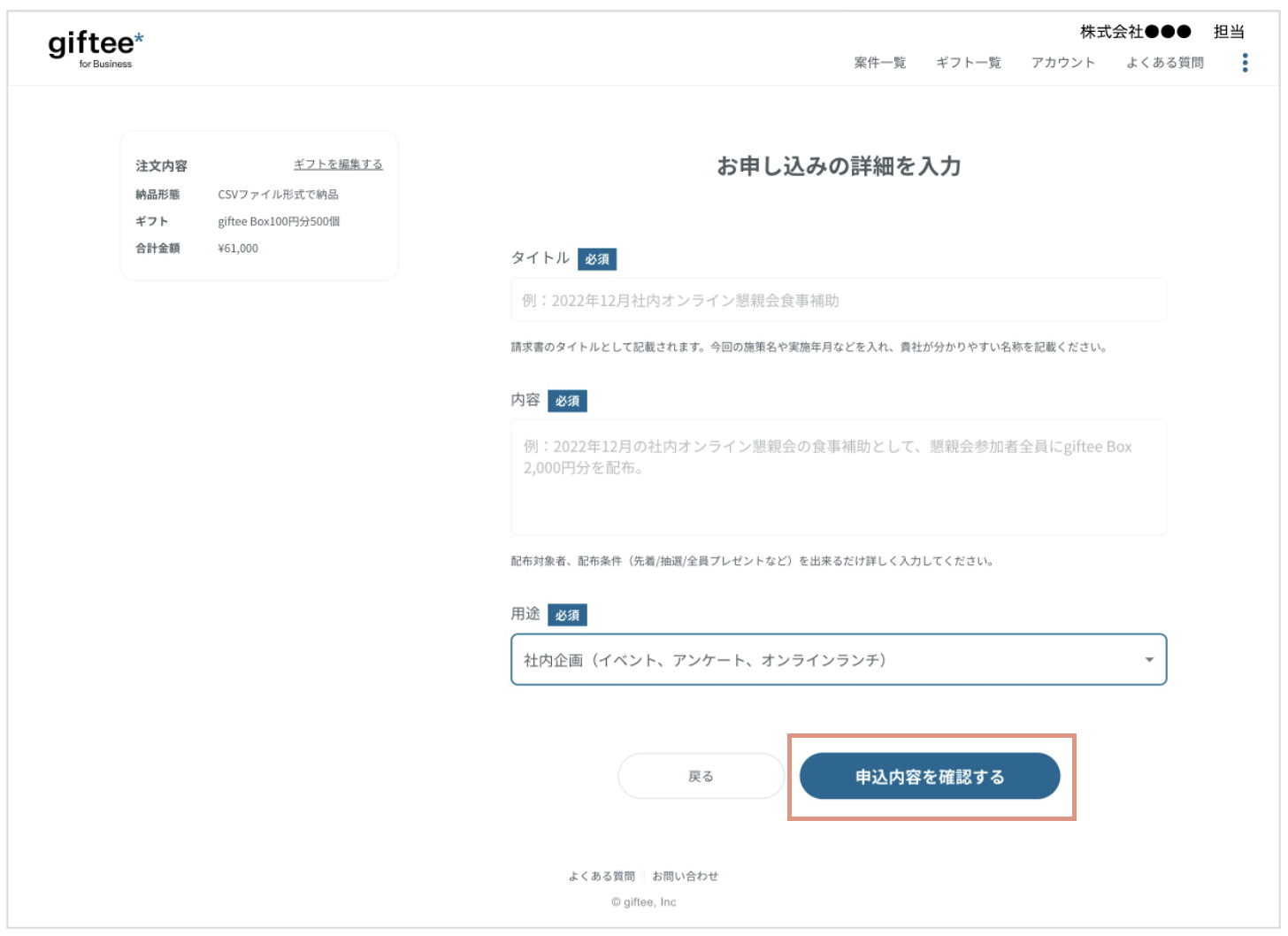Click the giftee for Business logo
The height and width of the screenshot is (936, 1288).
[x=96, y=48]
